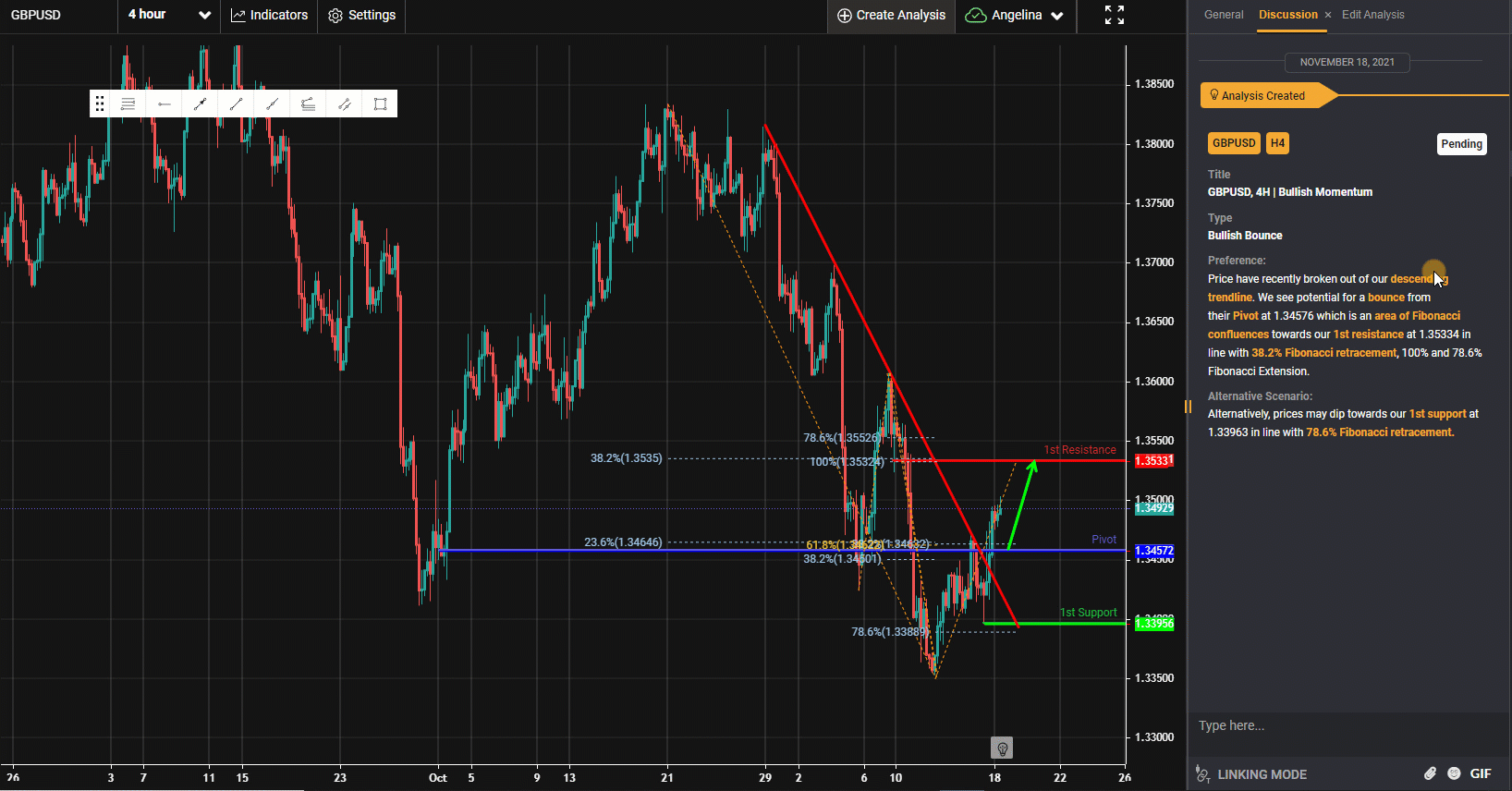Click the 'Bullish Bounce' type value
Viewport: 1512px width, 791px height.
point(1245,236)
